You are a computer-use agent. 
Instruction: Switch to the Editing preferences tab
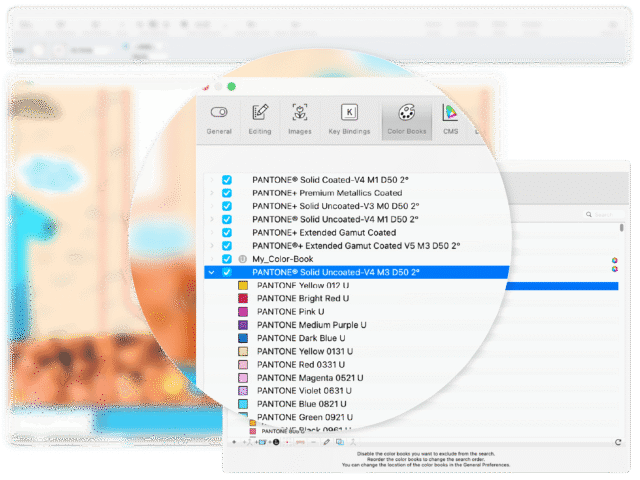260,120
